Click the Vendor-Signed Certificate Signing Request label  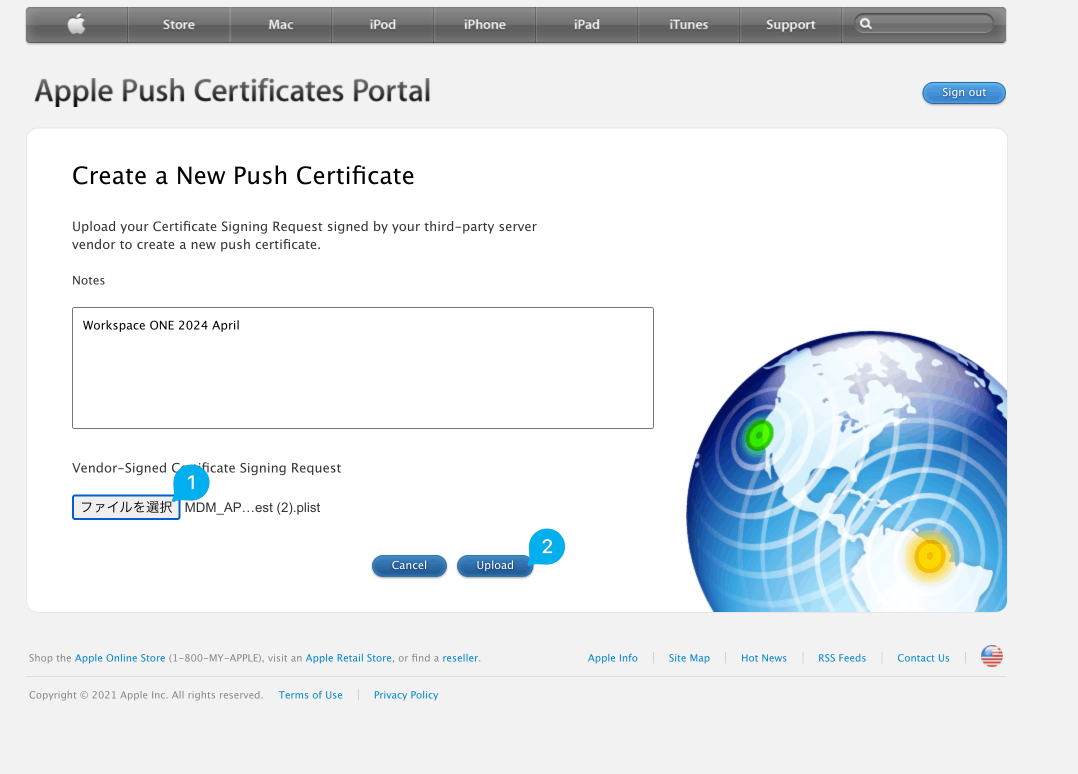[206, 468]
